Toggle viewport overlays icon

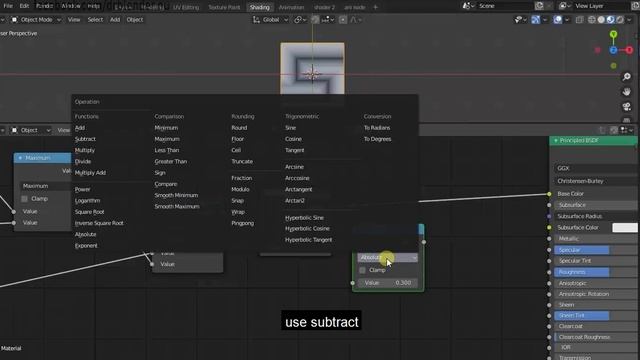[558, 20]
